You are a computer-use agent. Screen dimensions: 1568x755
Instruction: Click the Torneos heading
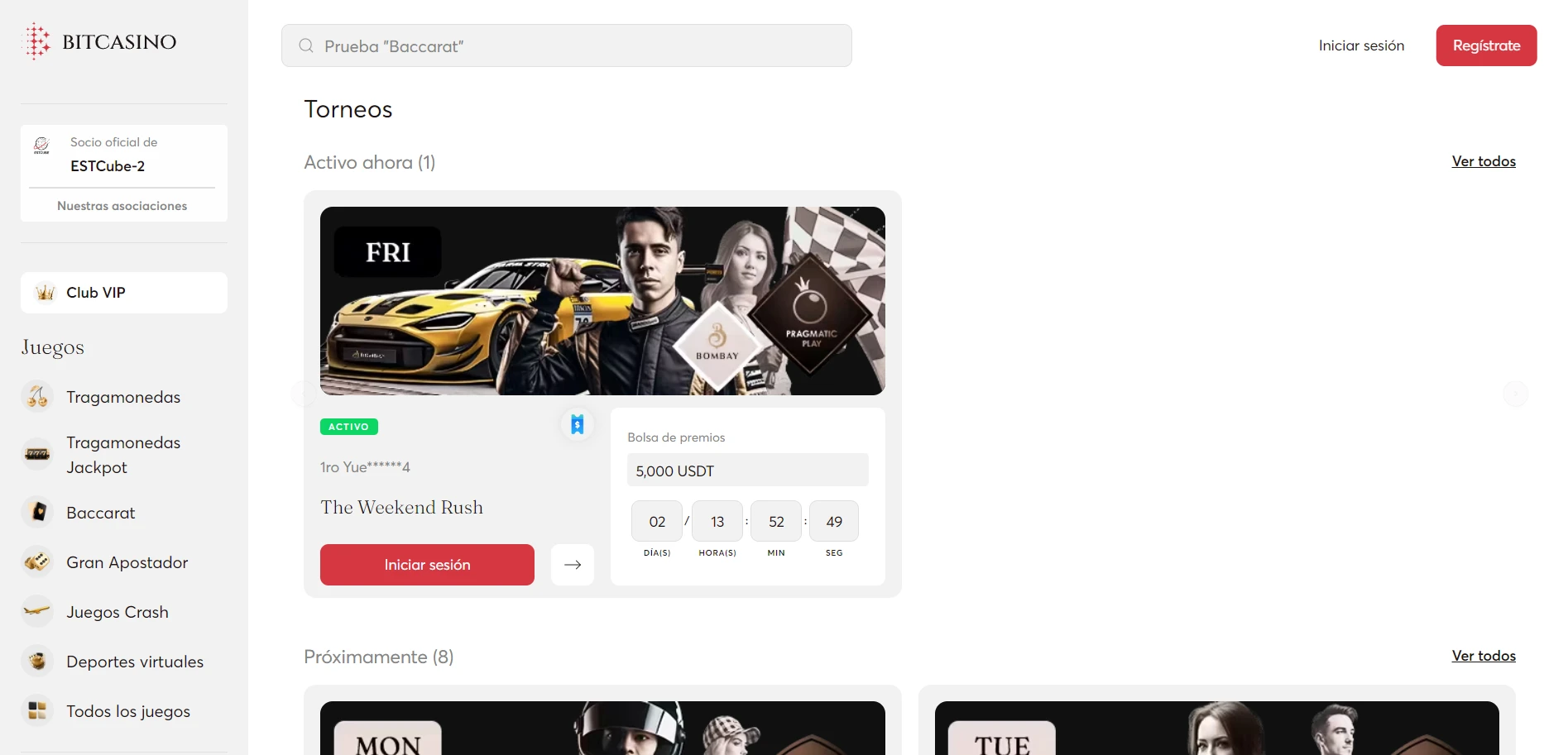pos(348,109)
